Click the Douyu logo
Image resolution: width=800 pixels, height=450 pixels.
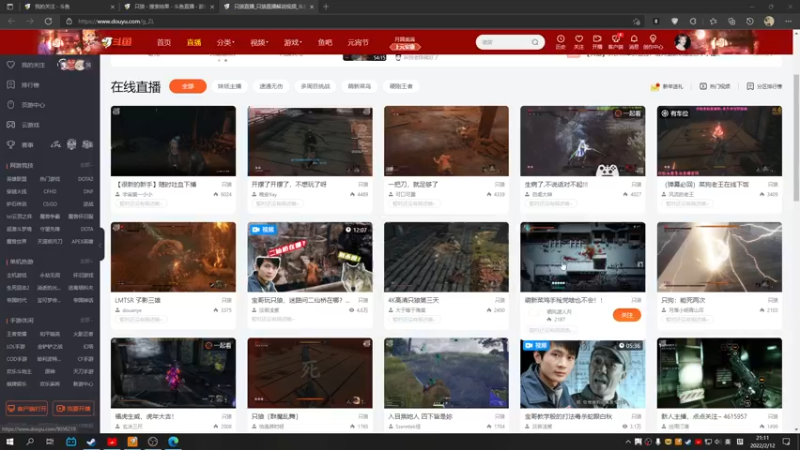click(117, 42)
